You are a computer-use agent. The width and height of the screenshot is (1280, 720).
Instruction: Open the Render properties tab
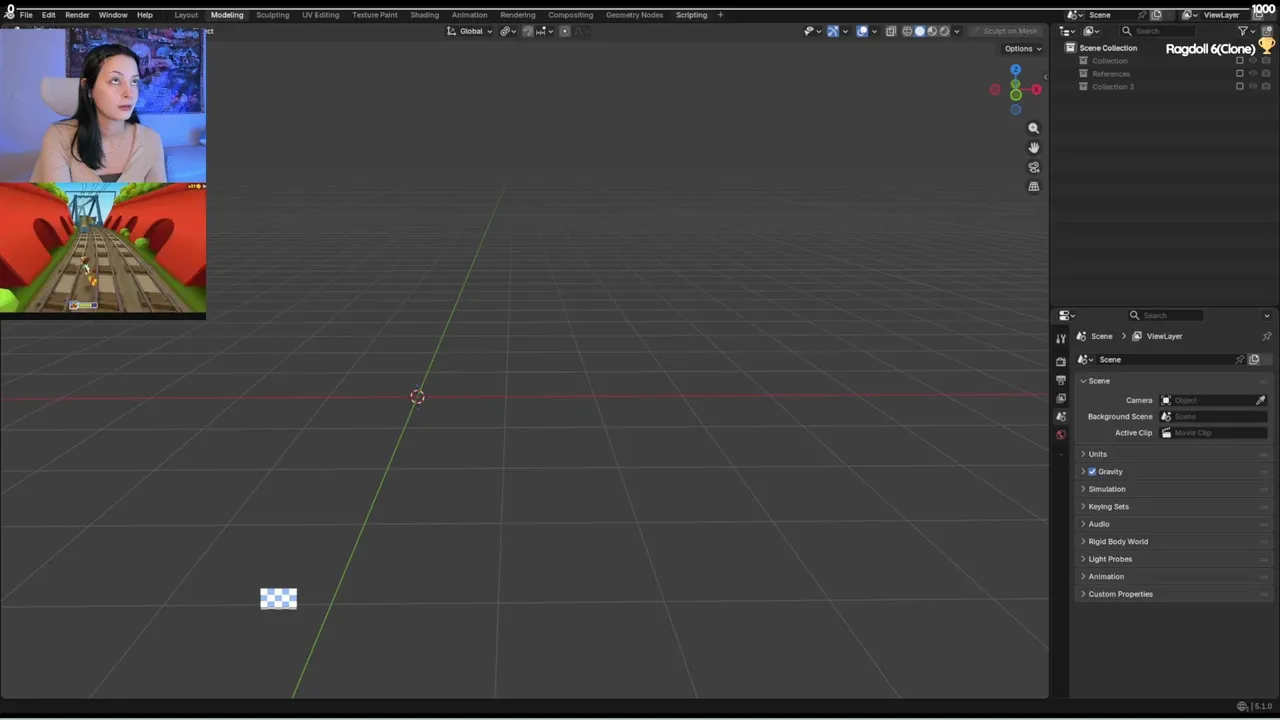coord(1061,361)
